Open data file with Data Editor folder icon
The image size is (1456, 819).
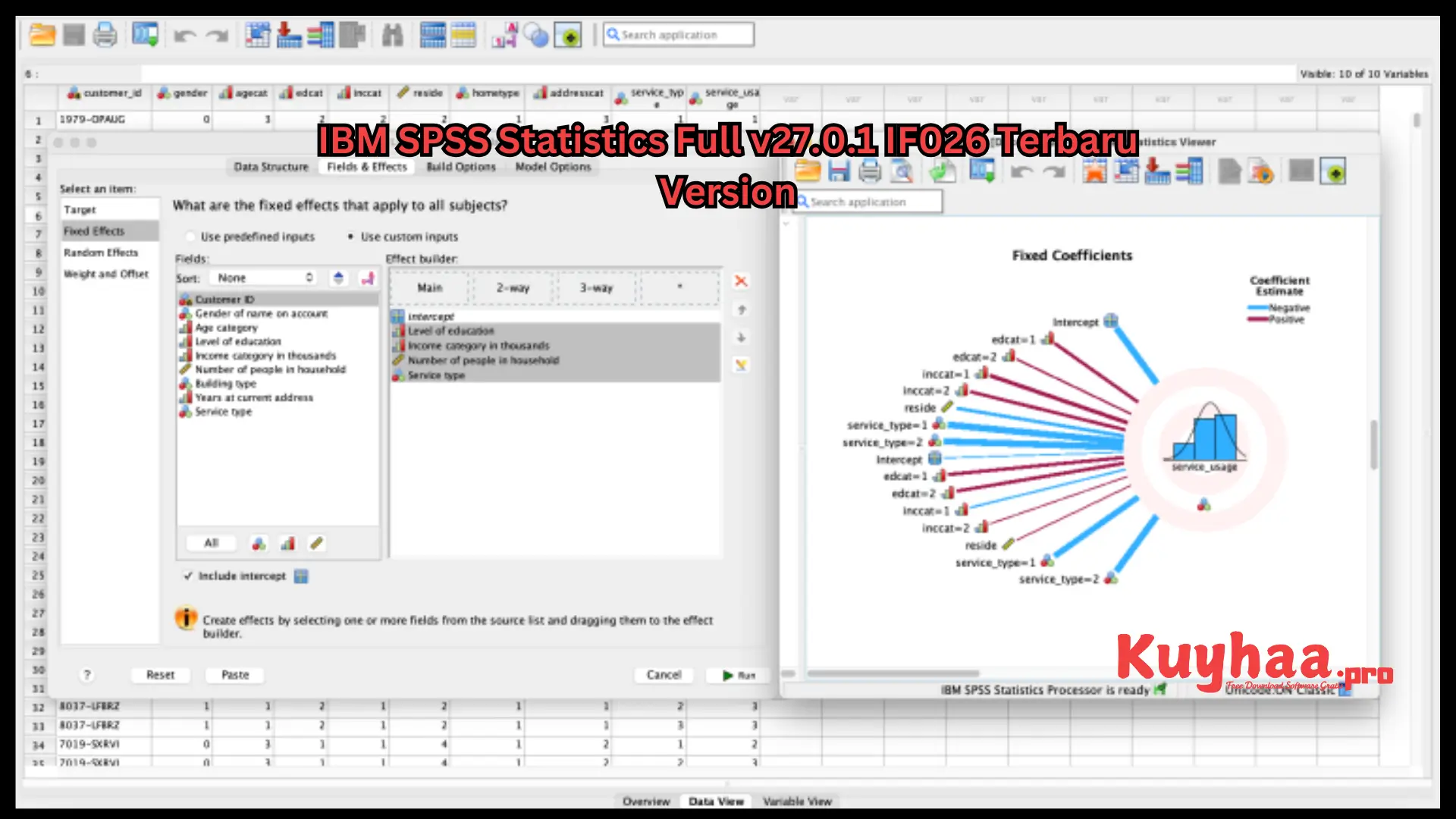point(42,35)
